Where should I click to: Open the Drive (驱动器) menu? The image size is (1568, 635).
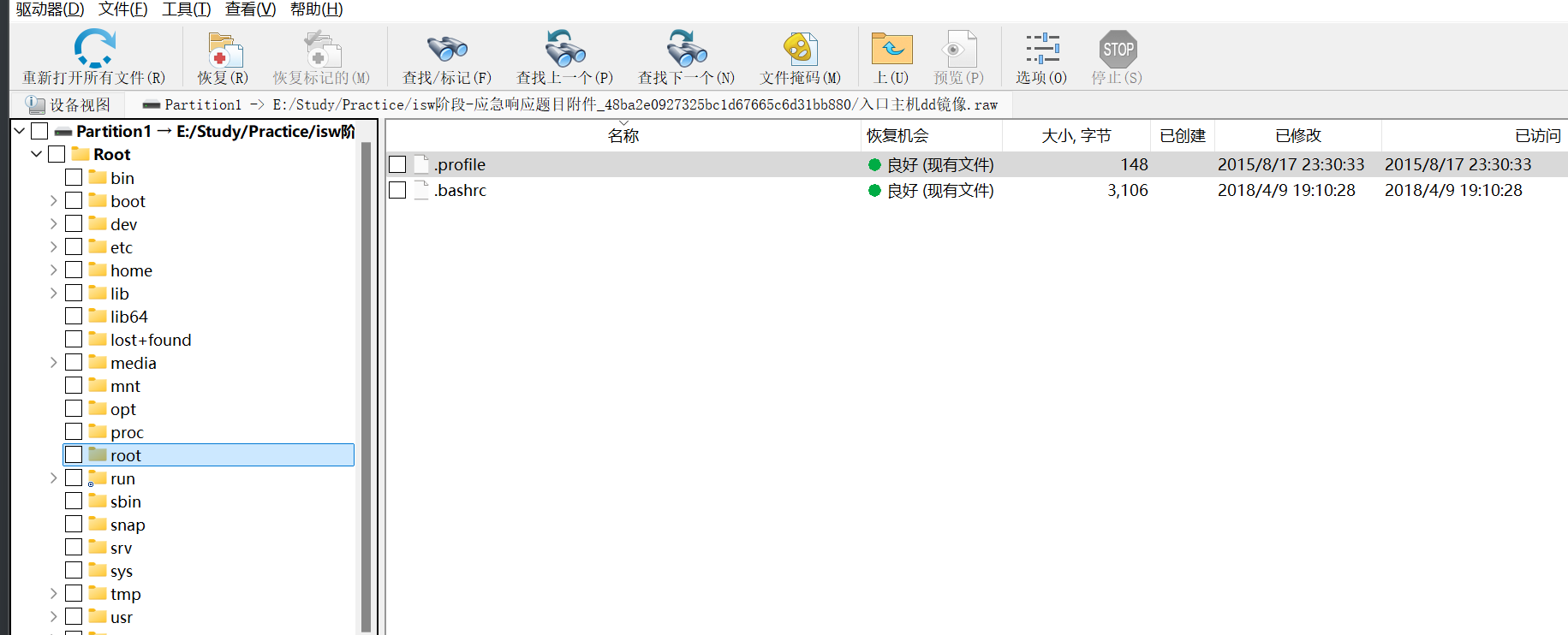[x=50, y=9]
